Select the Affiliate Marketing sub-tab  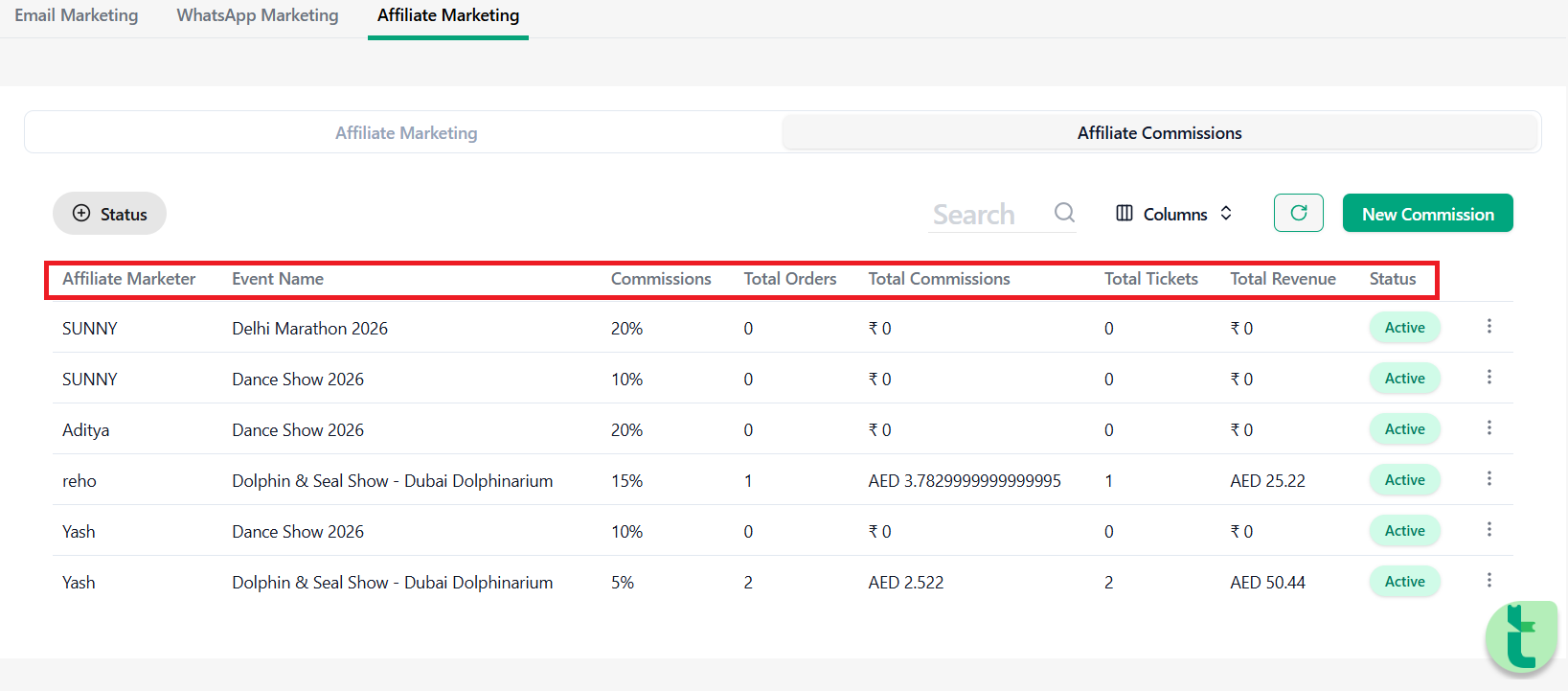tap(406, 133)
